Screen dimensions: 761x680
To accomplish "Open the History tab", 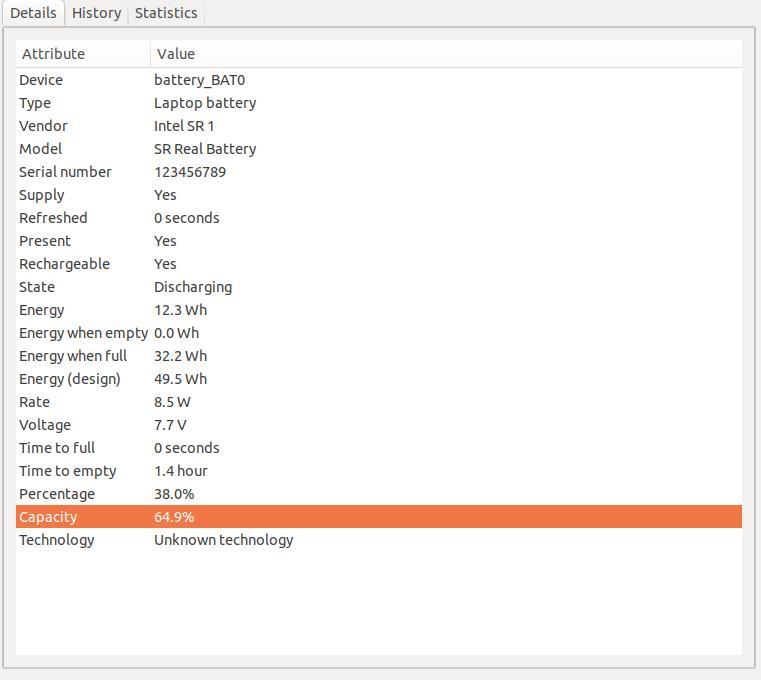I will click(96, 13).
